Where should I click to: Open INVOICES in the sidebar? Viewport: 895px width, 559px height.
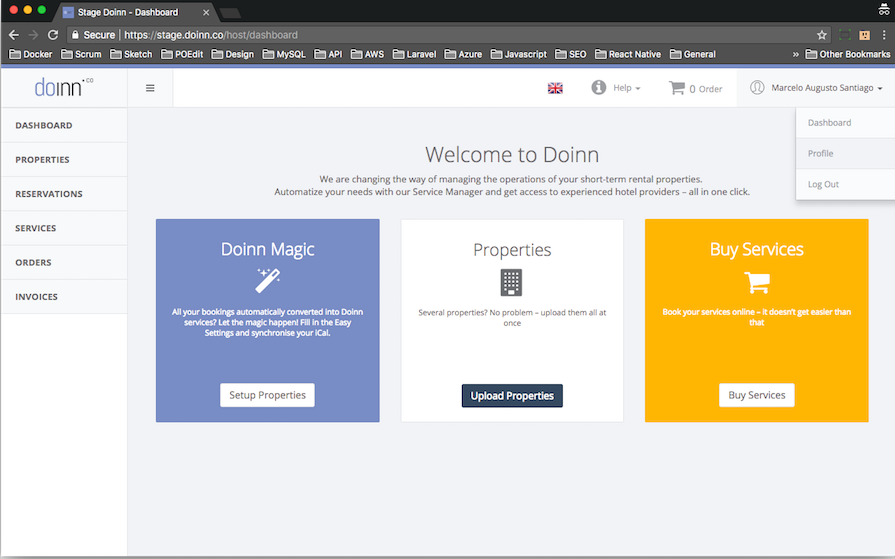tap(64, 296)
